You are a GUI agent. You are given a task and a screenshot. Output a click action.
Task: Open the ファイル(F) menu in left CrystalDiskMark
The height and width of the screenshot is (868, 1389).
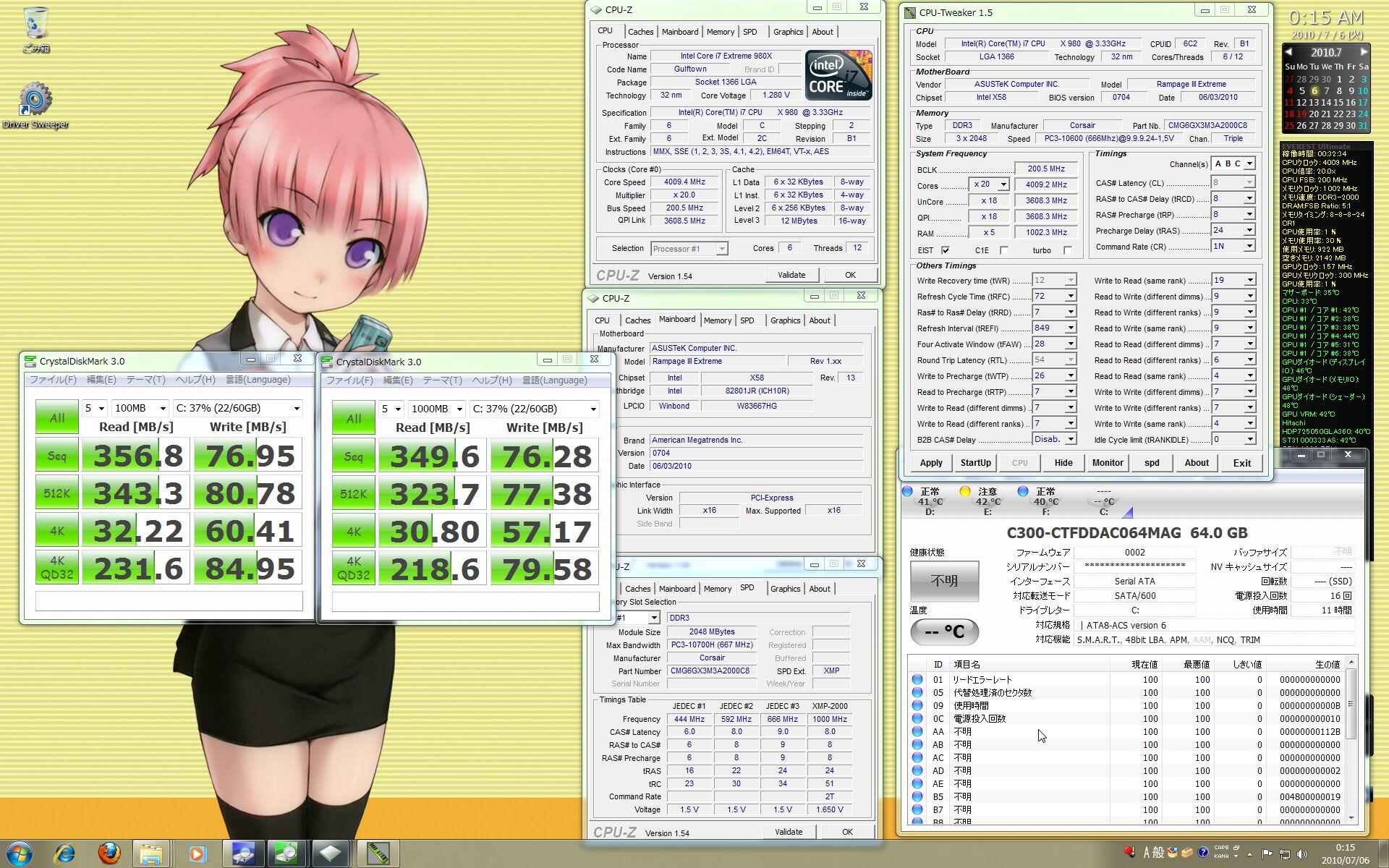point(52,380)
